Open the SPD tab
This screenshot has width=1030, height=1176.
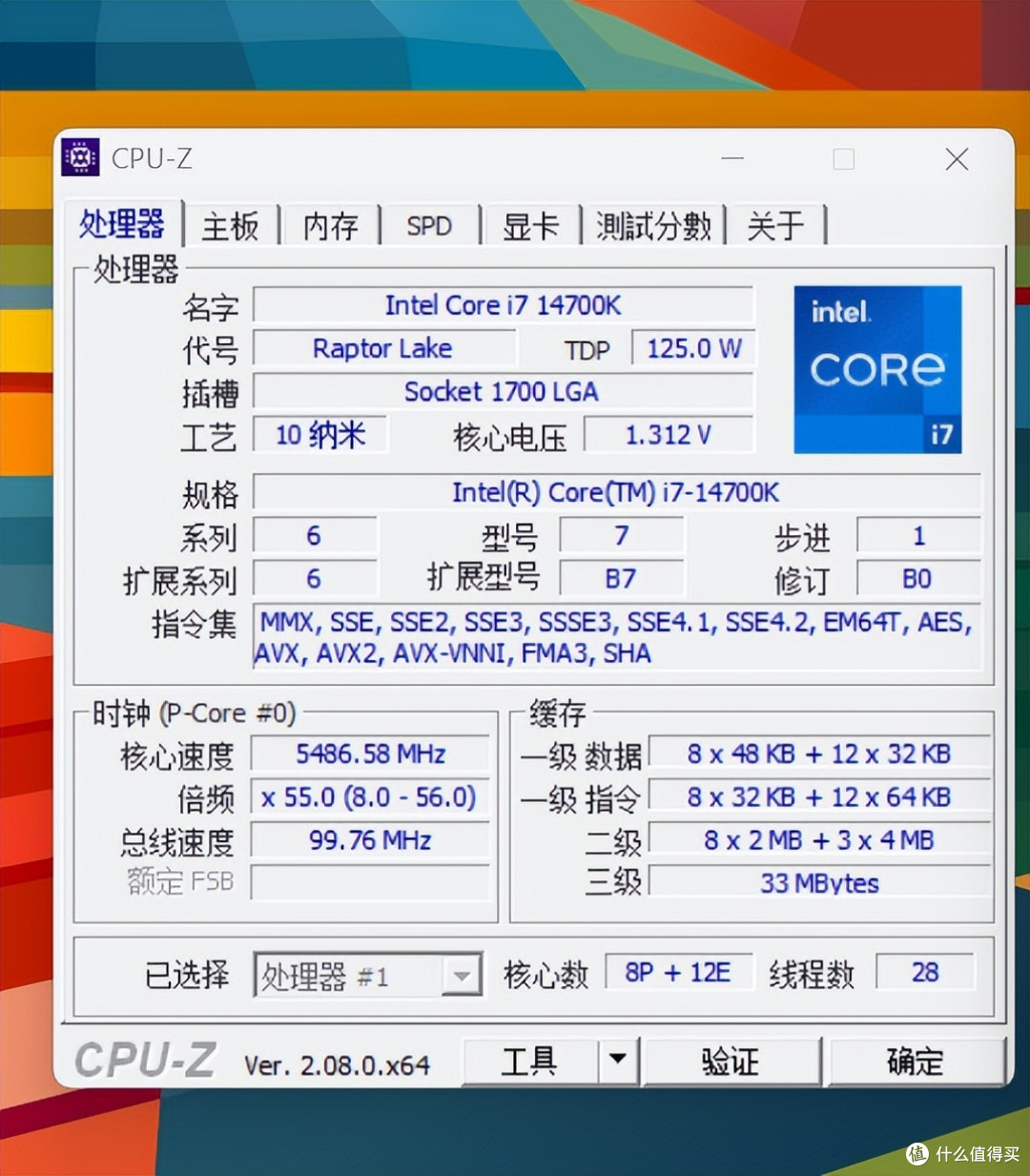(x=429, y=225)
